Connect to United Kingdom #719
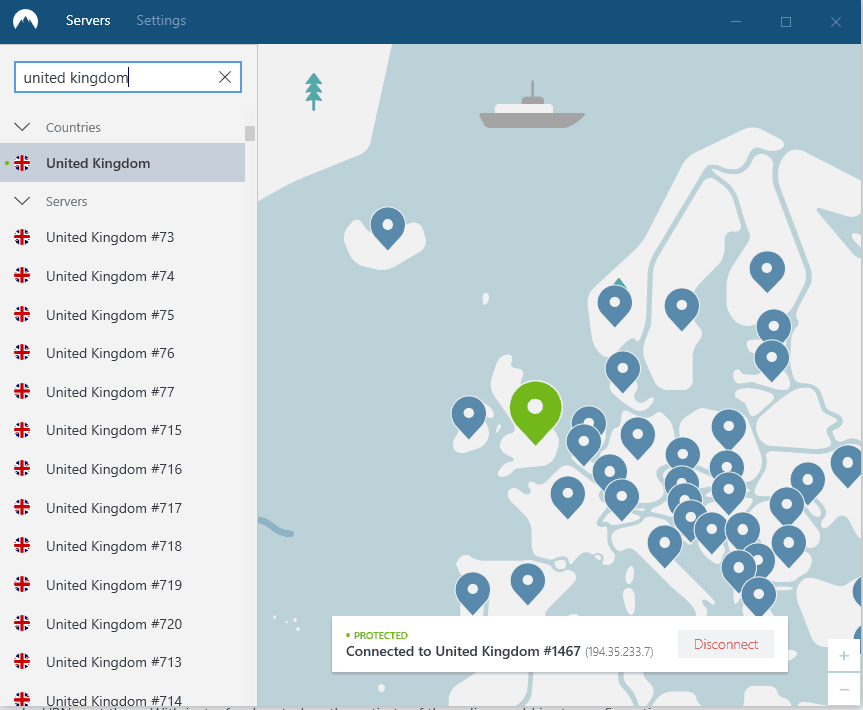863x710 pixels. (122, 585)
